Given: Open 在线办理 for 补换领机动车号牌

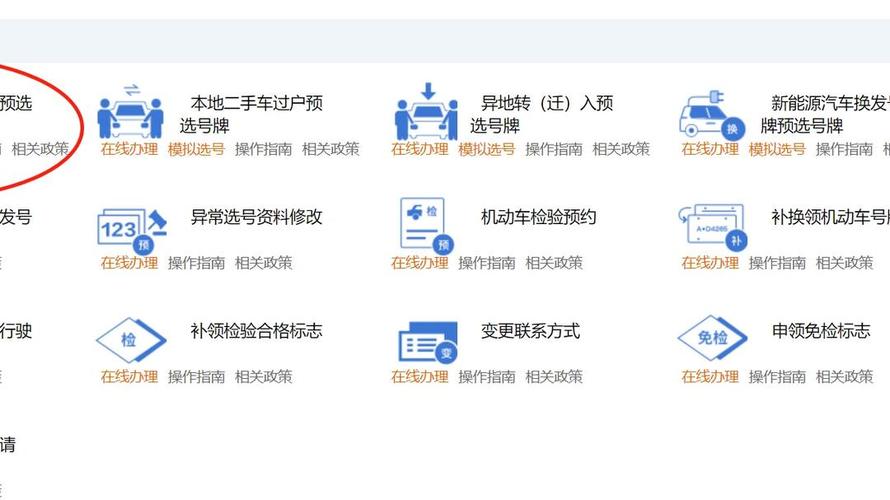Looking at the screenshot, I should pyautogui.click(x=710, y=263).
